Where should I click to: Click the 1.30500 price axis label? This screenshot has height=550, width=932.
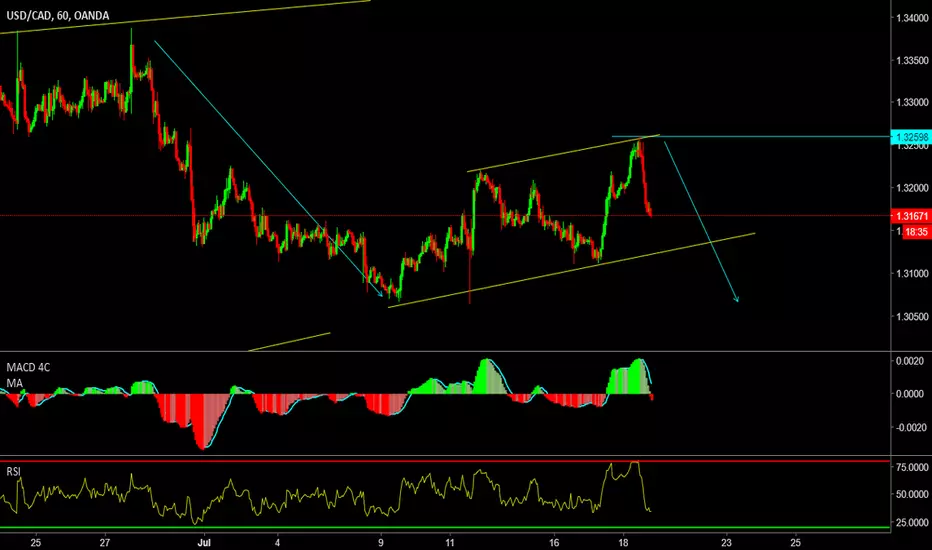coord(912,316)
